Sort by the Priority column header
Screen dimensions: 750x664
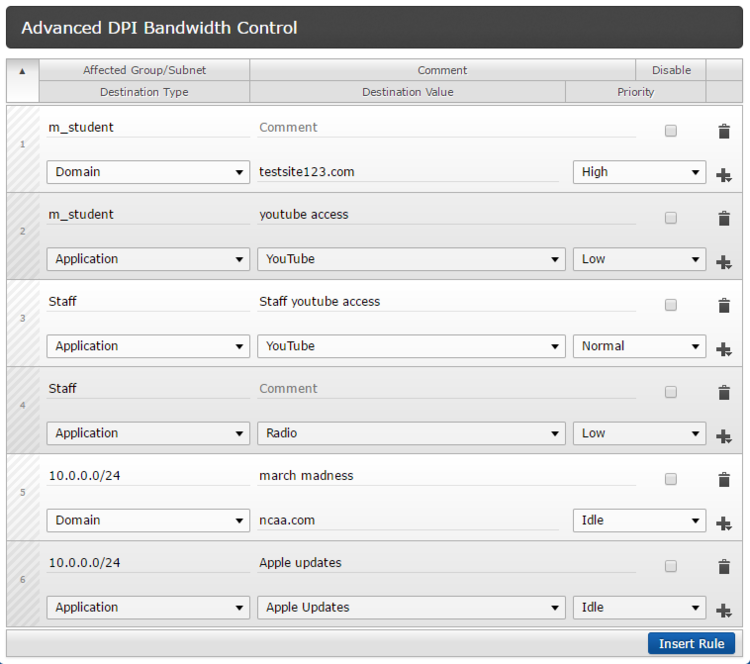pos(635,92)
